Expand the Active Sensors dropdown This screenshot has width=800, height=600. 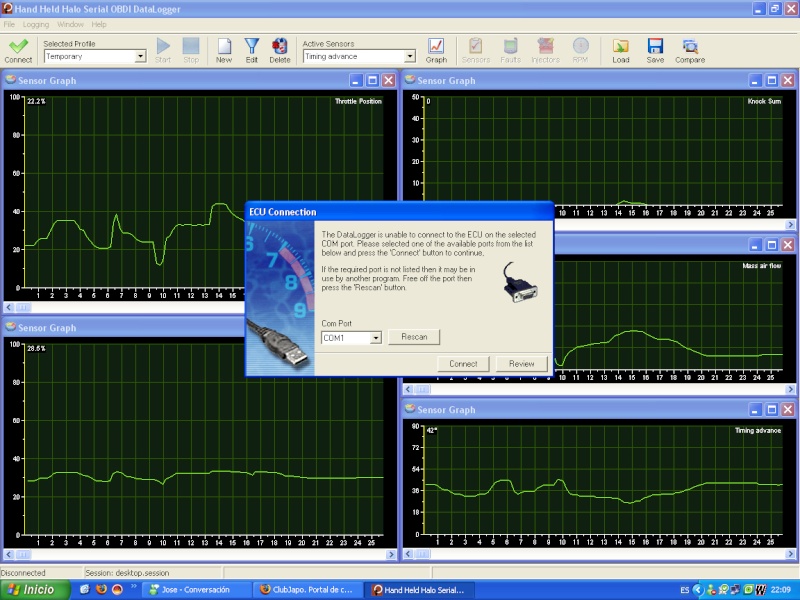point(410,56)
